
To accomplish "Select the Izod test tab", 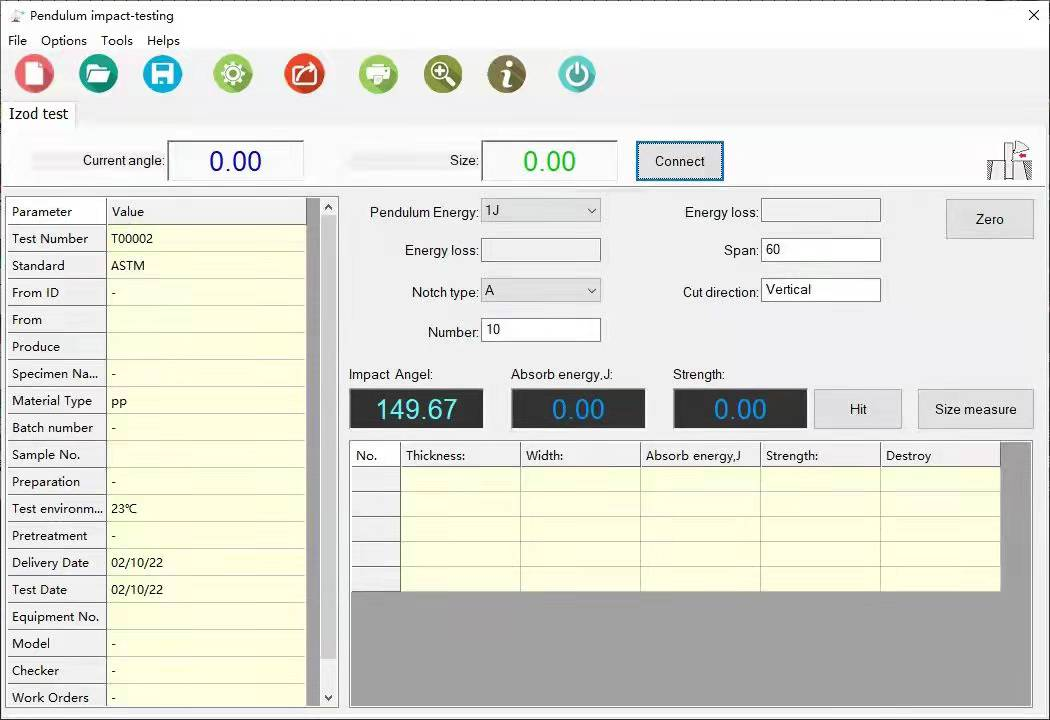I will point(38,114).
